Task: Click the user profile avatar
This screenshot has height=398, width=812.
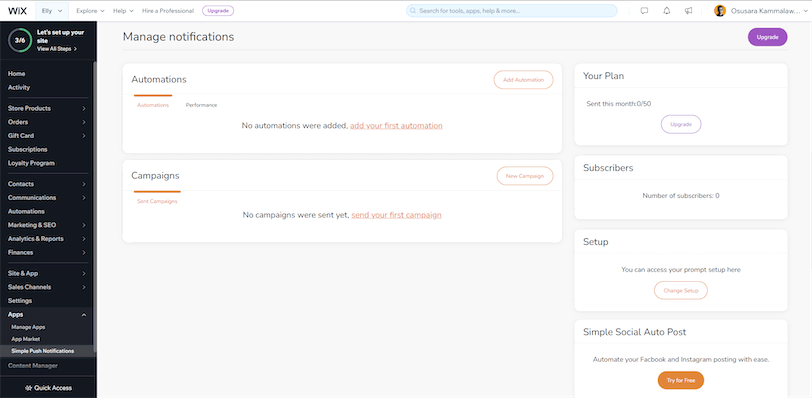Action: tap(720, 11)
